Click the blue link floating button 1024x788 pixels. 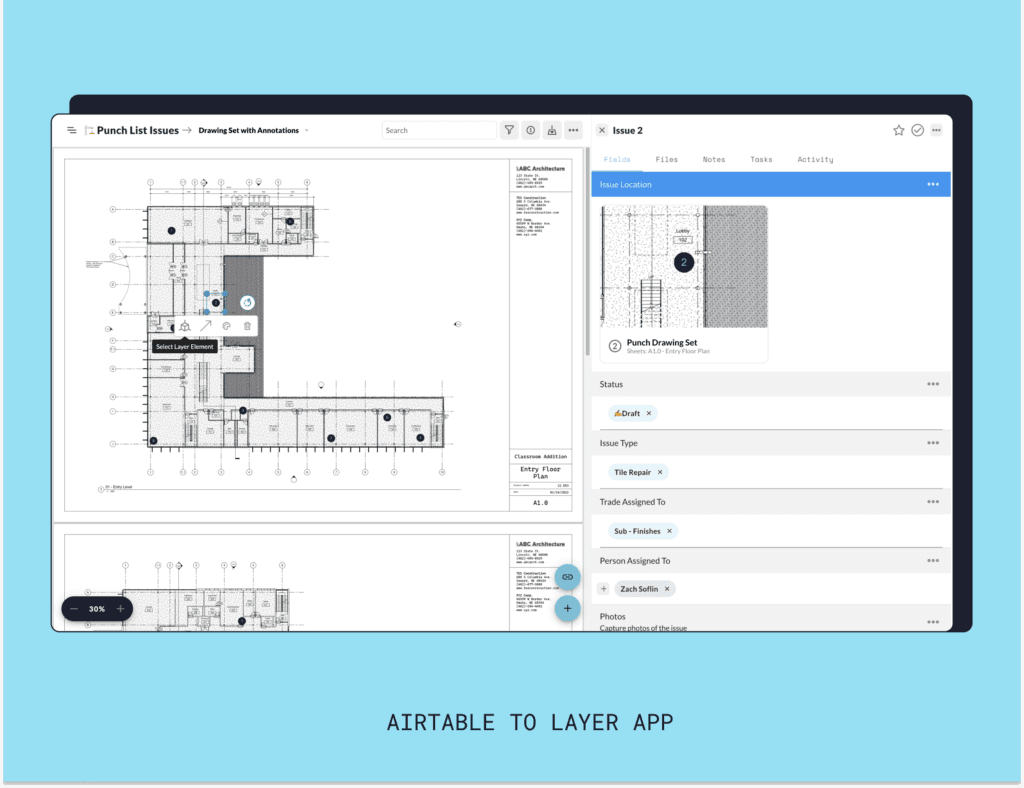coord(568,577)
